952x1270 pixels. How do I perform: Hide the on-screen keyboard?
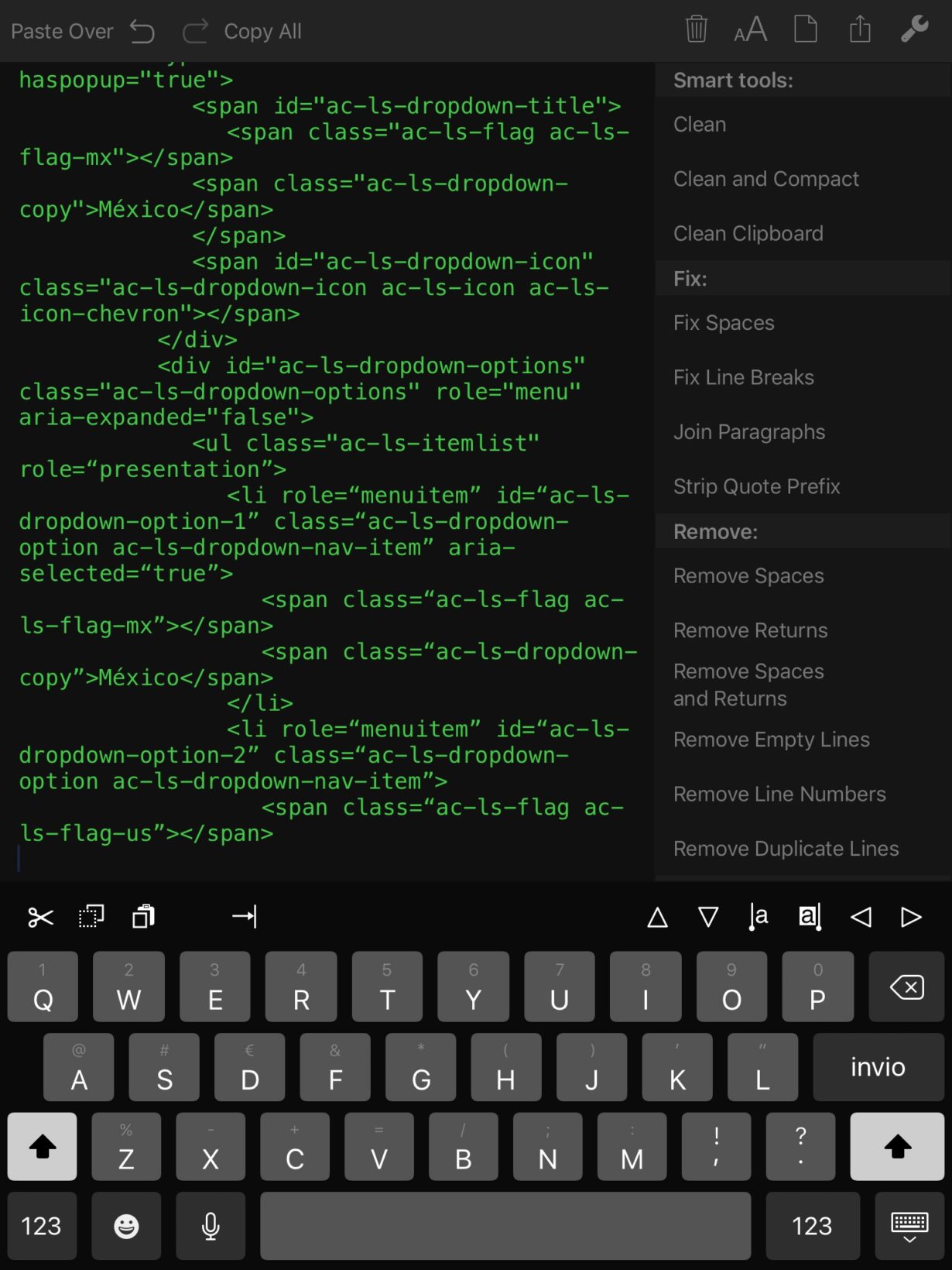pos(909,1226)
